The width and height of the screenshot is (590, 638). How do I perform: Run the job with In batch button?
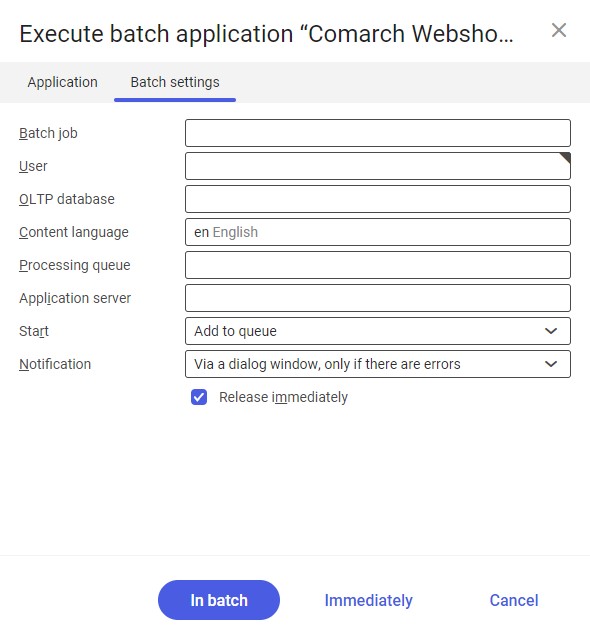point(219,600)
